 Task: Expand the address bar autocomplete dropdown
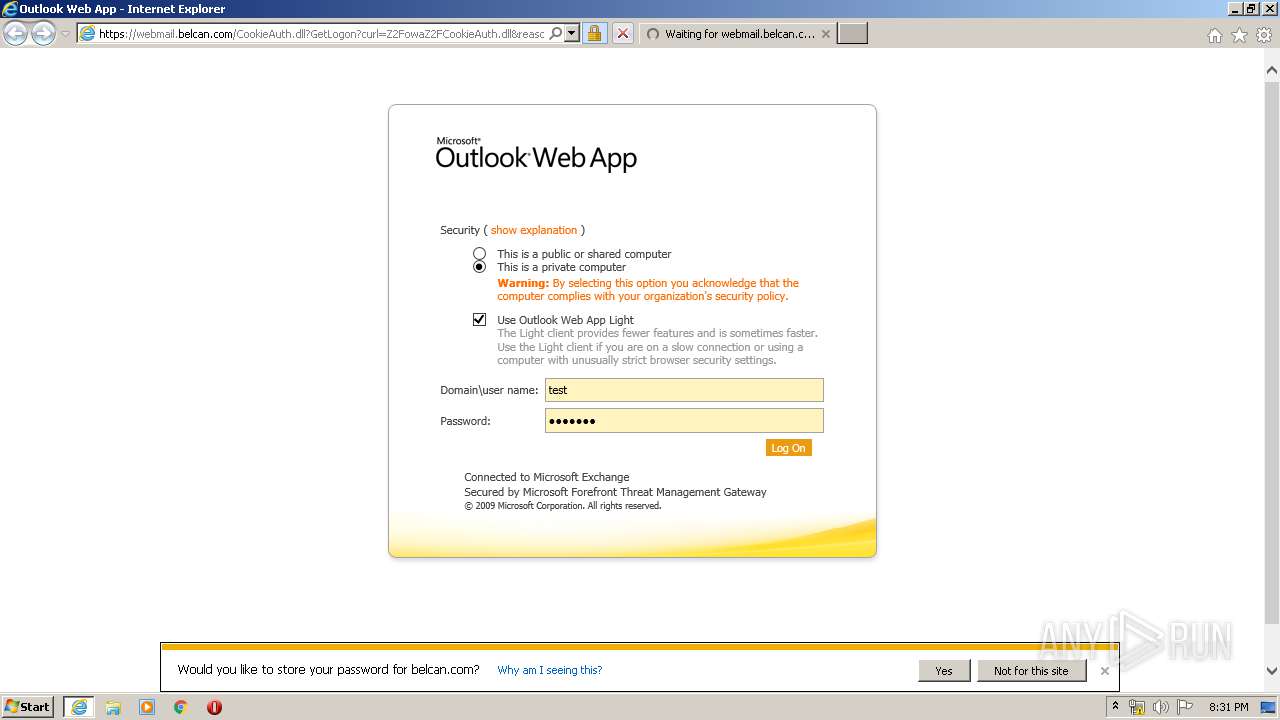click(572, 33)
